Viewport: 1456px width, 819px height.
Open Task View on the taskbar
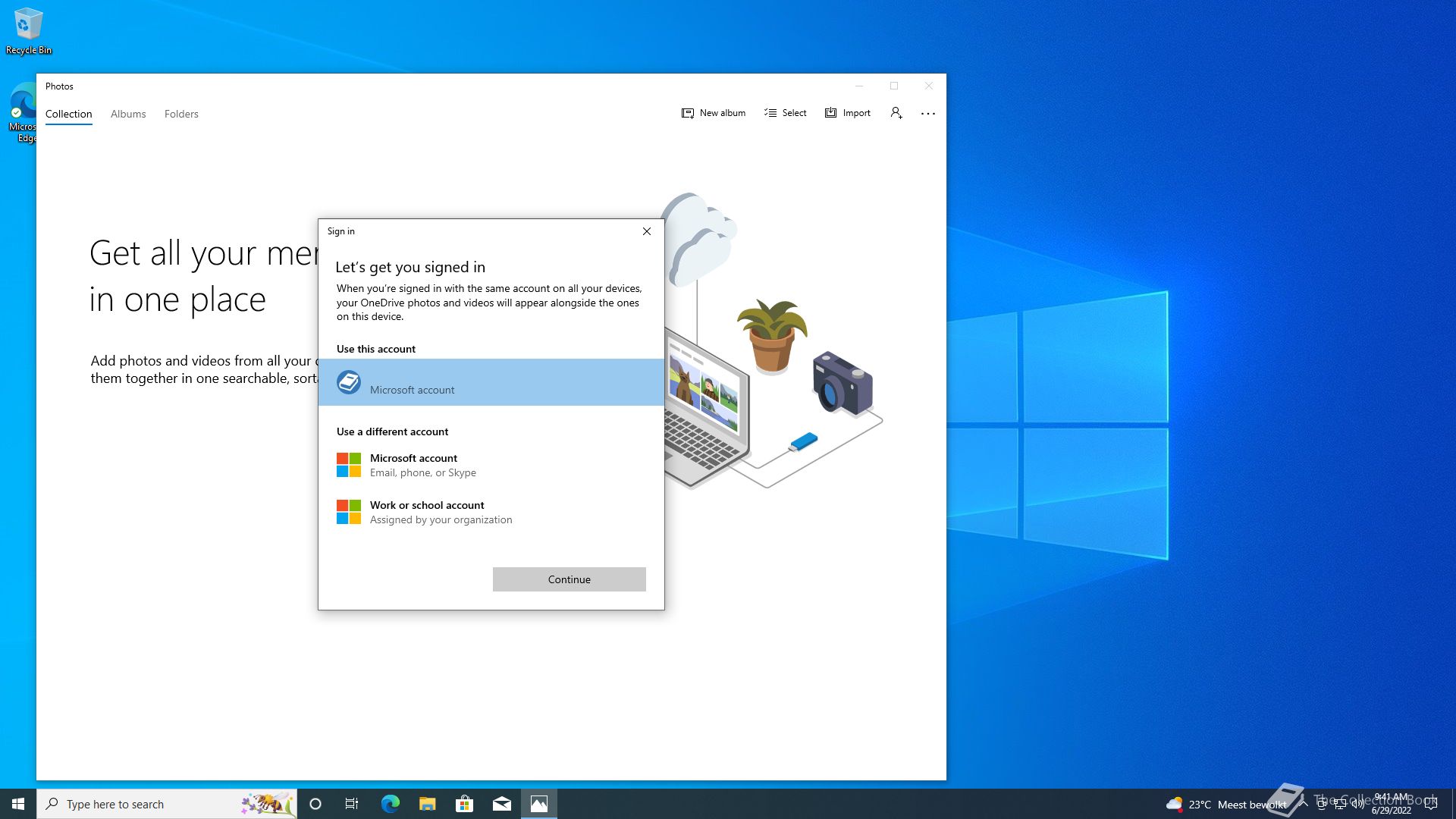tap(352, 804)
